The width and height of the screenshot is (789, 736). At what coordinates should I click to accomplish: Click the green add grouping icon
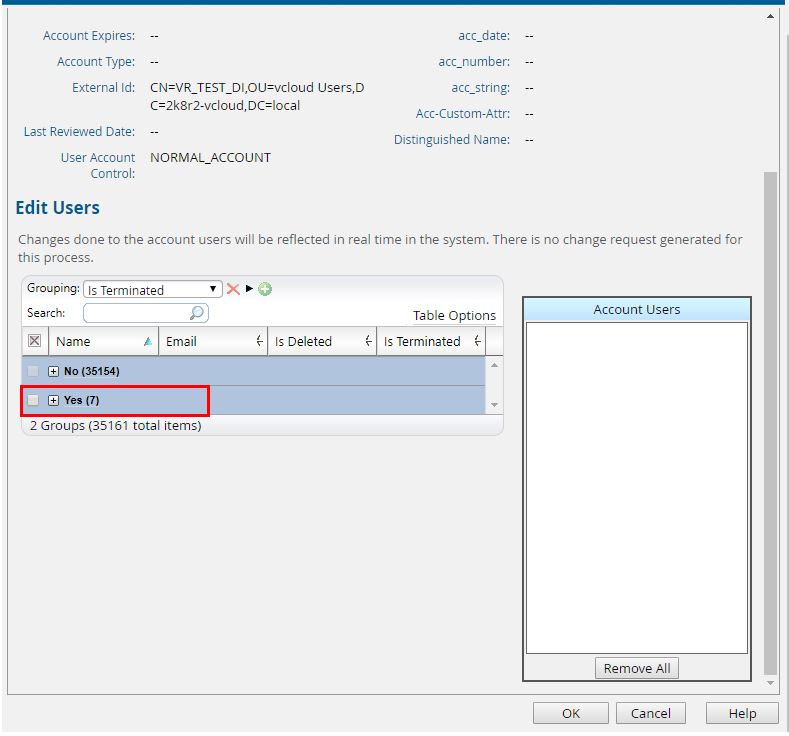(x=265, y=289)
